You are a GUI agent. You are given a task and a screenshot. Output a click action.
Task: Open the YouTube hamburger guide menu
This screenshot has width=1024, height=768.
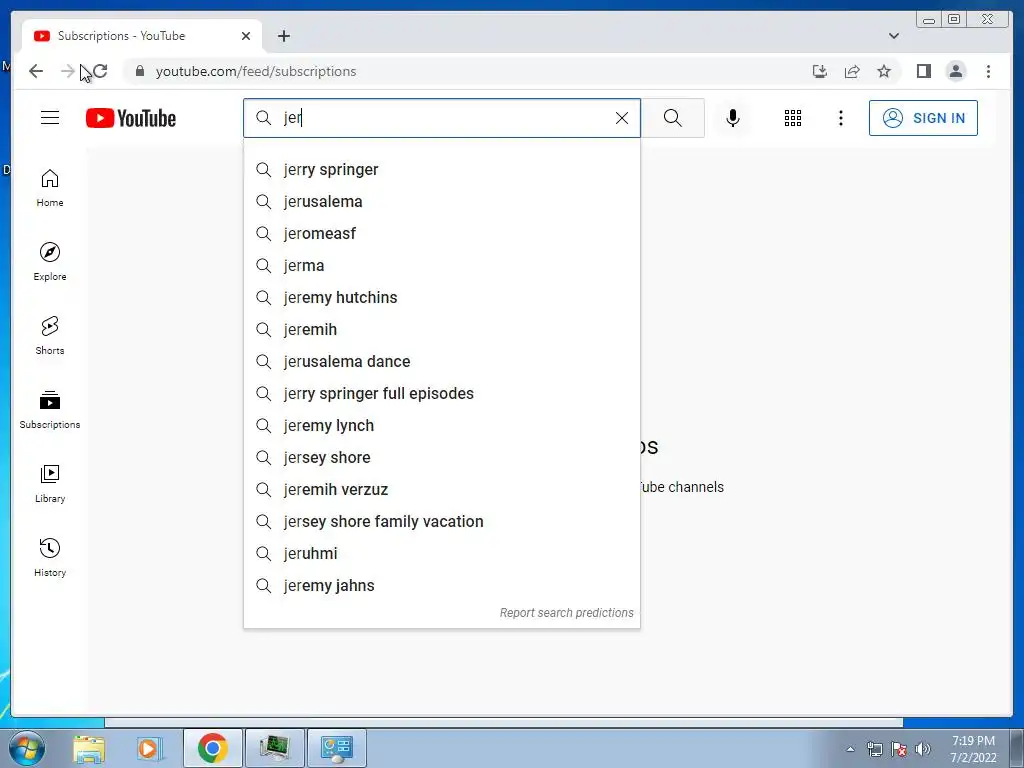pos(50,118)
